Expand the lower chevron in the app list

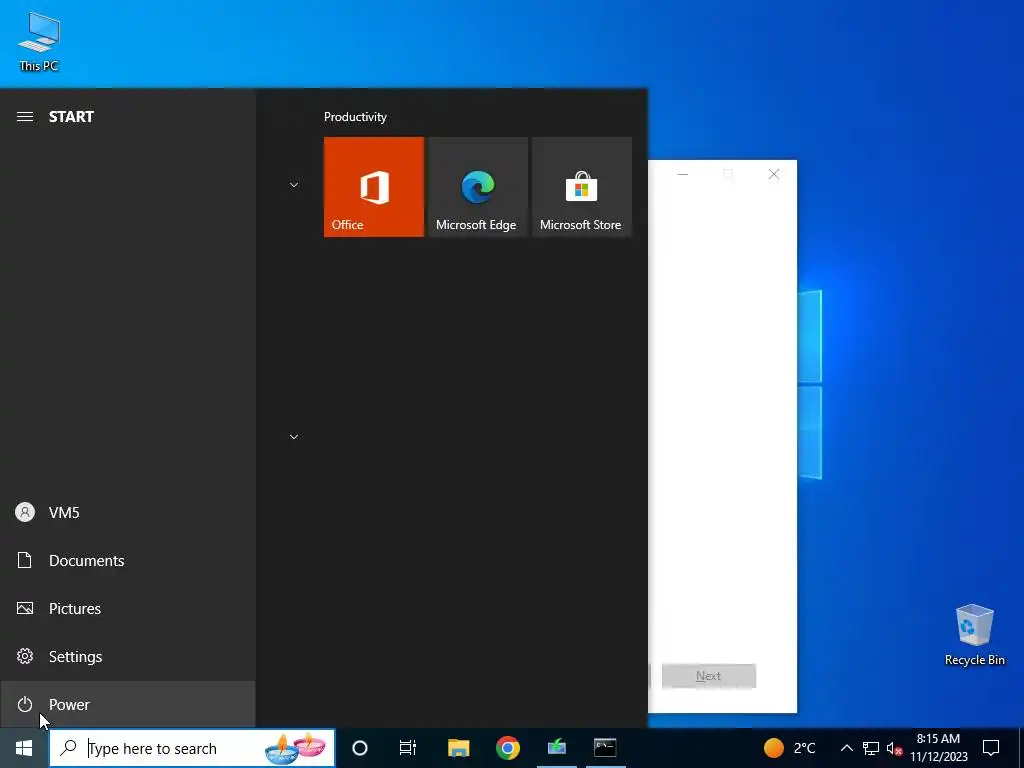pyautogui.click(x=294, y=436)
